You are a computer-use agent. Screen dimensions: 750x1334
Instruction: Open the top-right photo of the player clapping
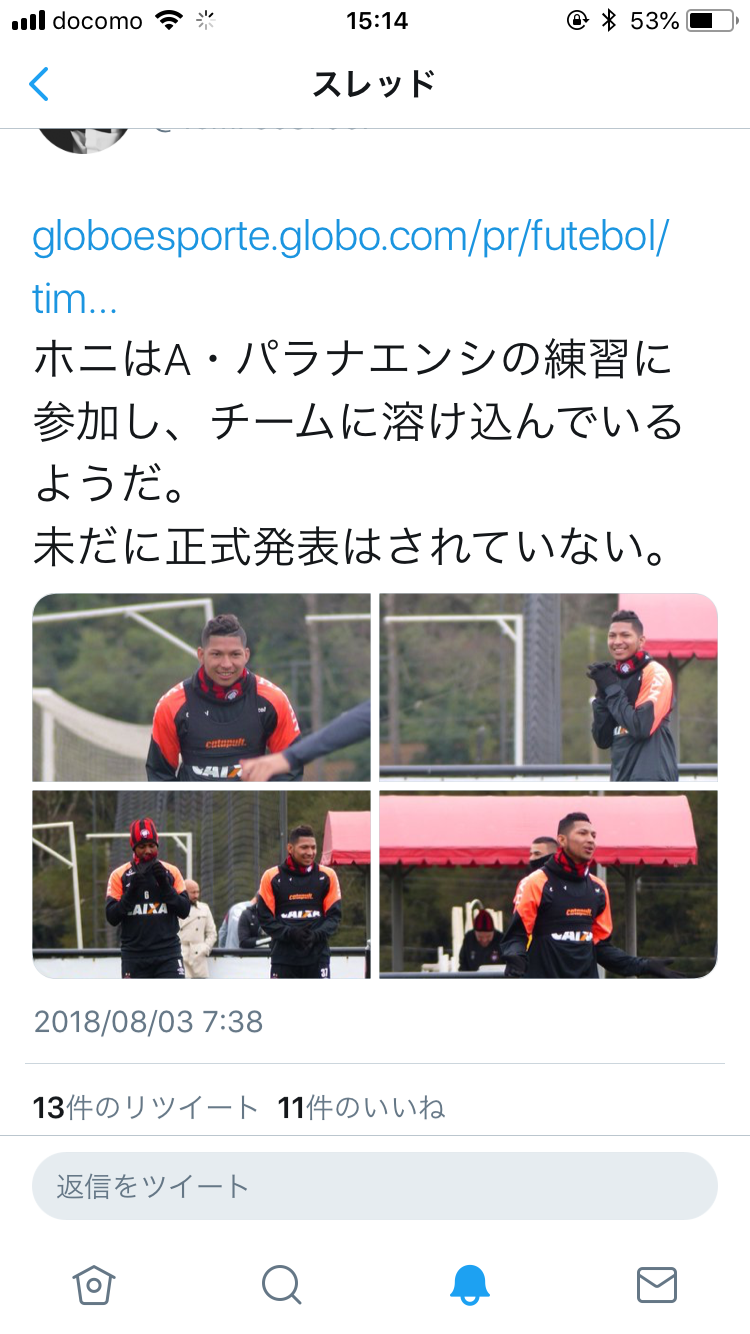(548, 687)
